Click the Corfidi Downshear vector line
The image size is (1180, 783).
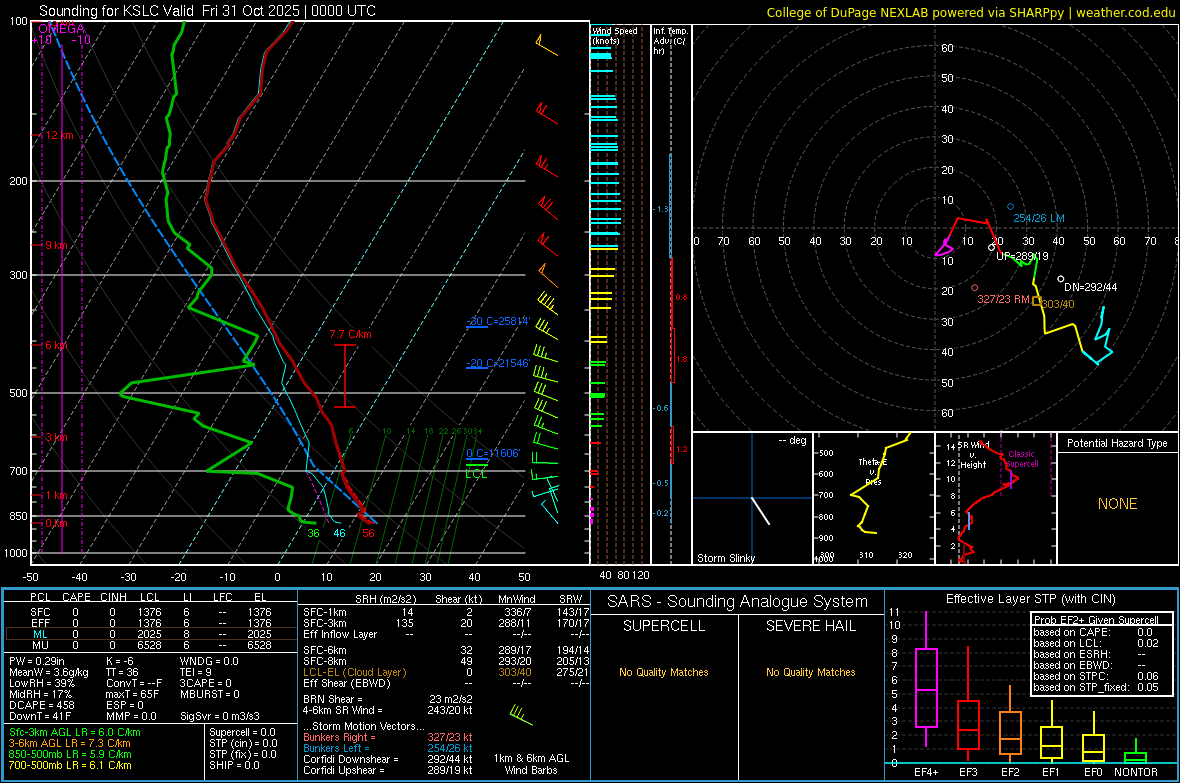point(388,759)
